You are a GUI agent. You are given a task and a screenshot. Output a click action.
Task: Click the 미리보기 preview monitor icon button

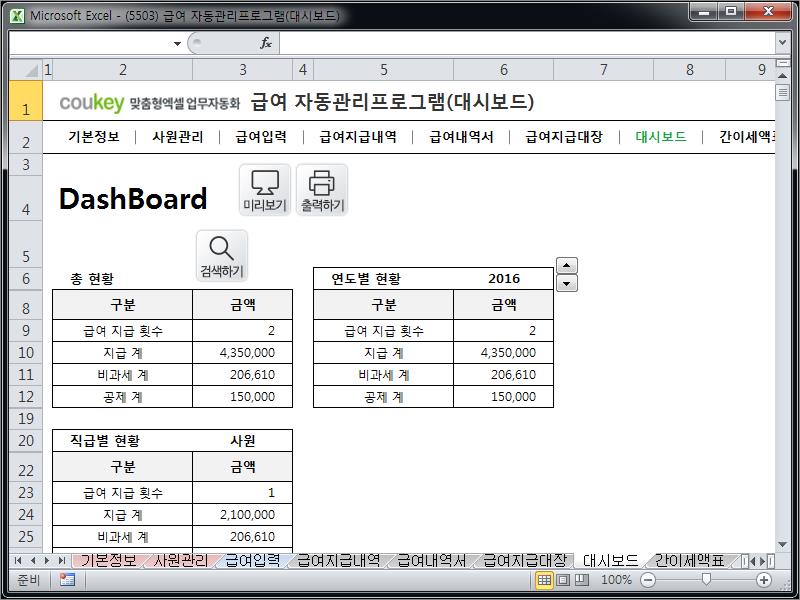tap(265, 190)
